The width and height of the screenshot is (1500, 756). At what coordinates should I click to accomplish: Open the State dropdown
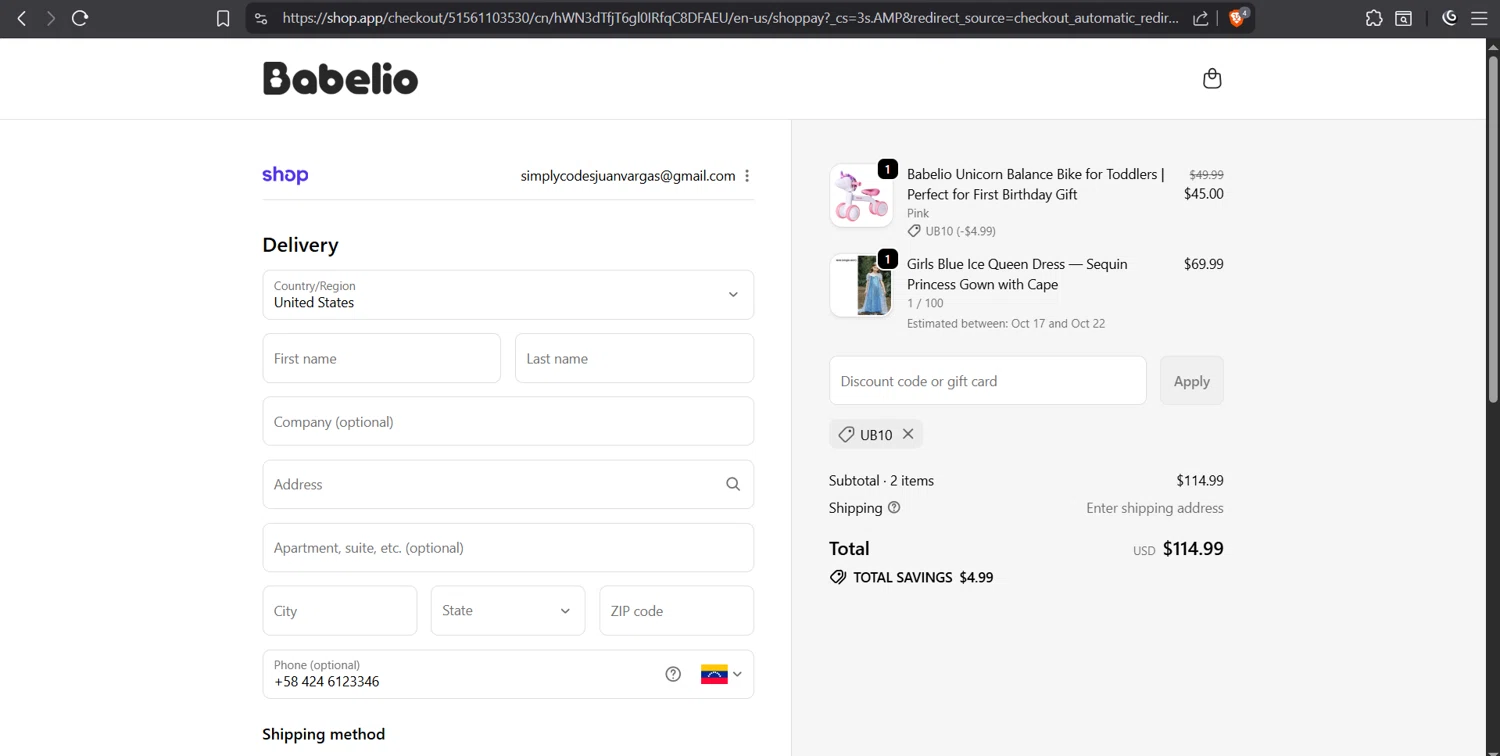coord(508,611)
